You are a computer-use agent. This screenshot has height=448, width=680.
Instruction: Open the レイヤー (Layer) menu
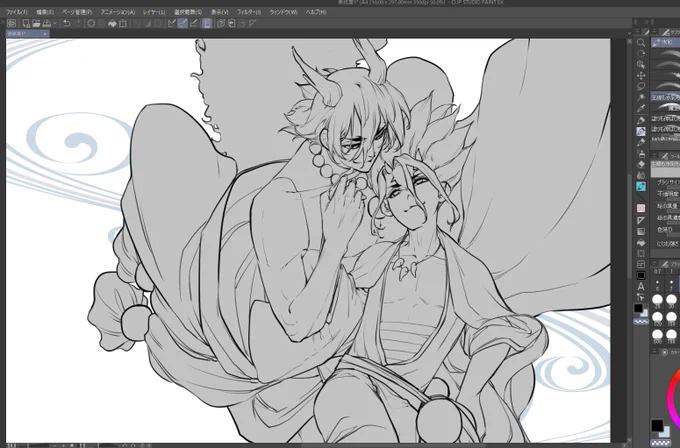tap(154, 12)
